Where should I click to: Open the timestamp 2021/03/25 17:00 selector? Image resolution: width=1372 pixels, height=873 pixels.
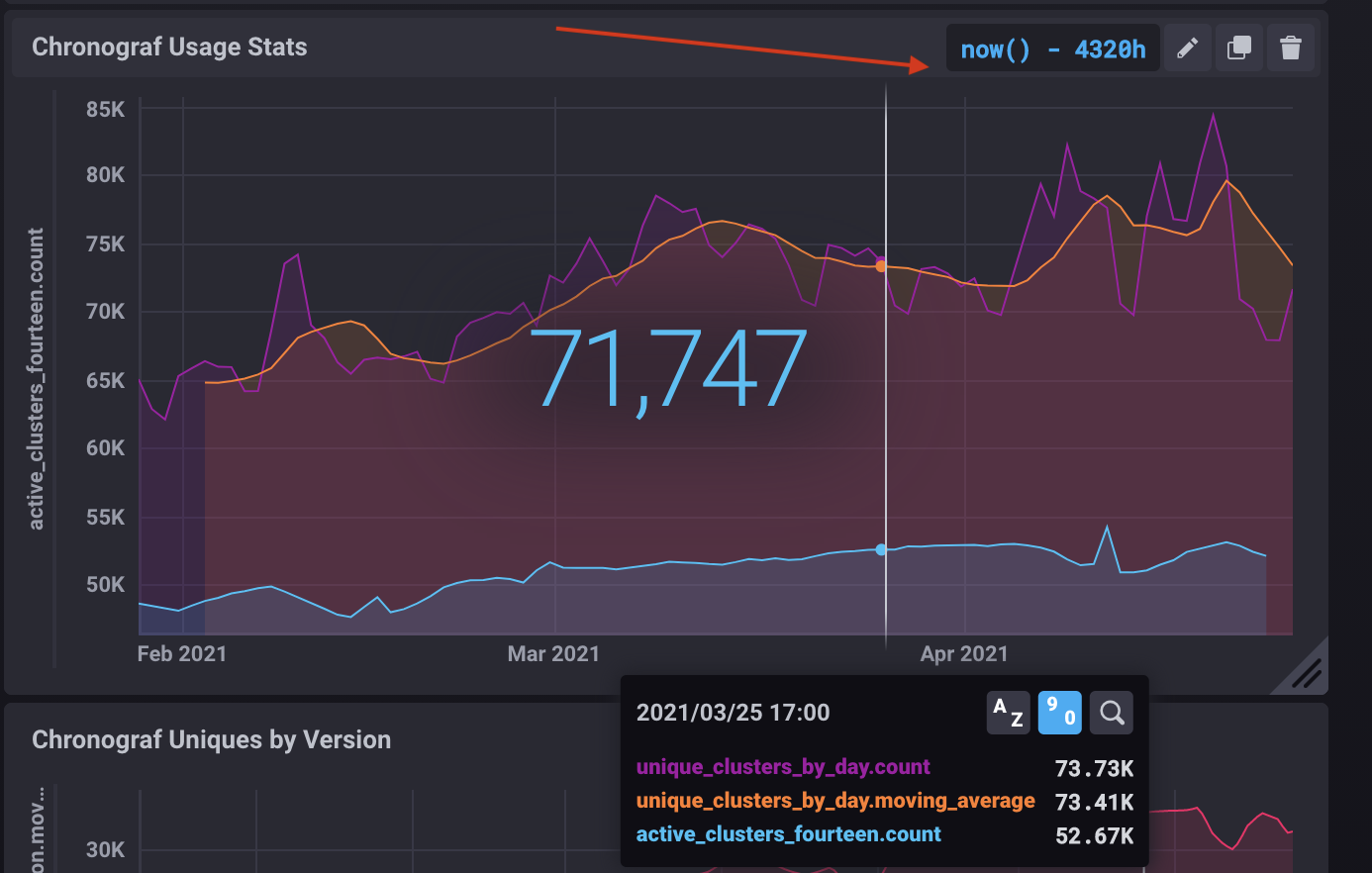tap(731, 713)
